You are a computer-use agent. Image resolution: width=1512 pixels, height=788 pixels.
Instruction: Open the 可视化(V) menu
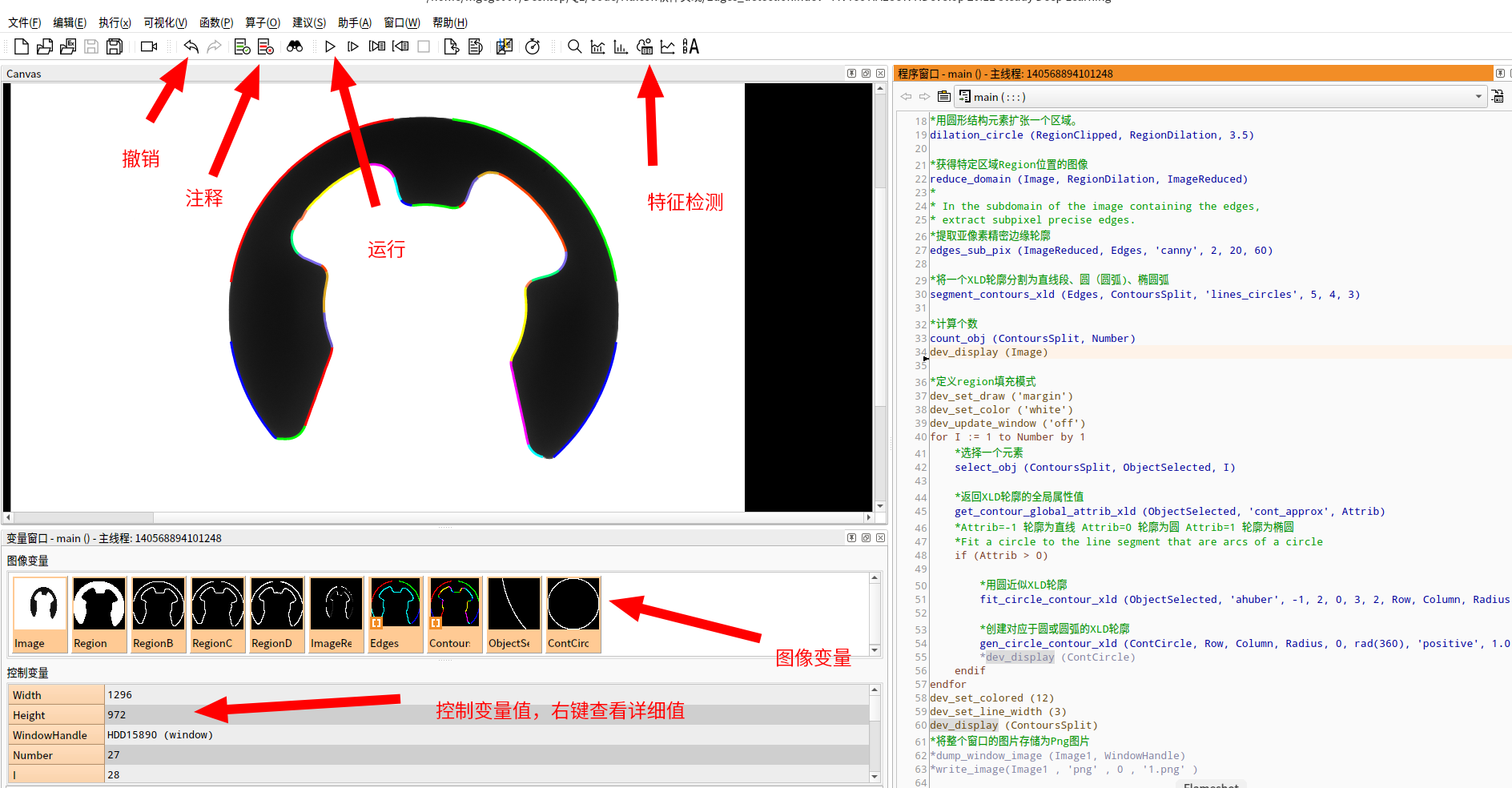click(x=165, y=22)
